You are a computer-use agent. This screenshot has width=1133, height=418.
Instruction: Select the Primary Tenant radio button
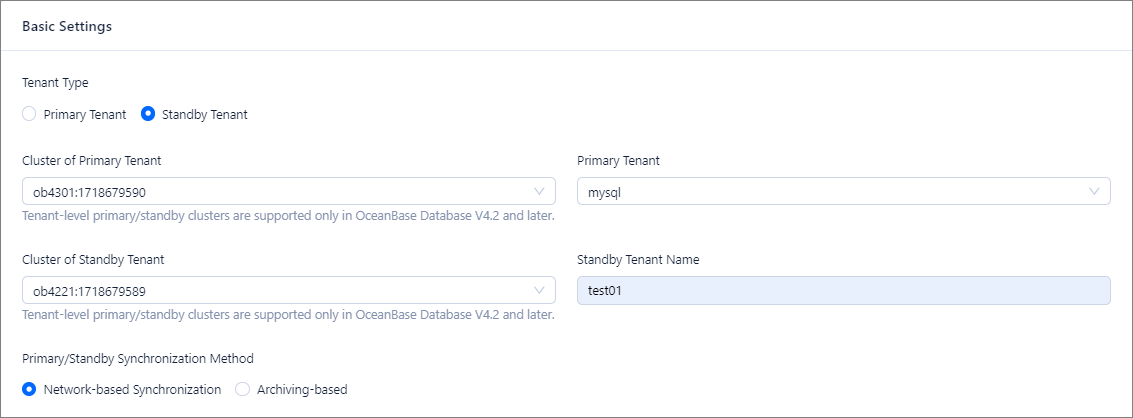pyautogui.click(x=30, y=114)
